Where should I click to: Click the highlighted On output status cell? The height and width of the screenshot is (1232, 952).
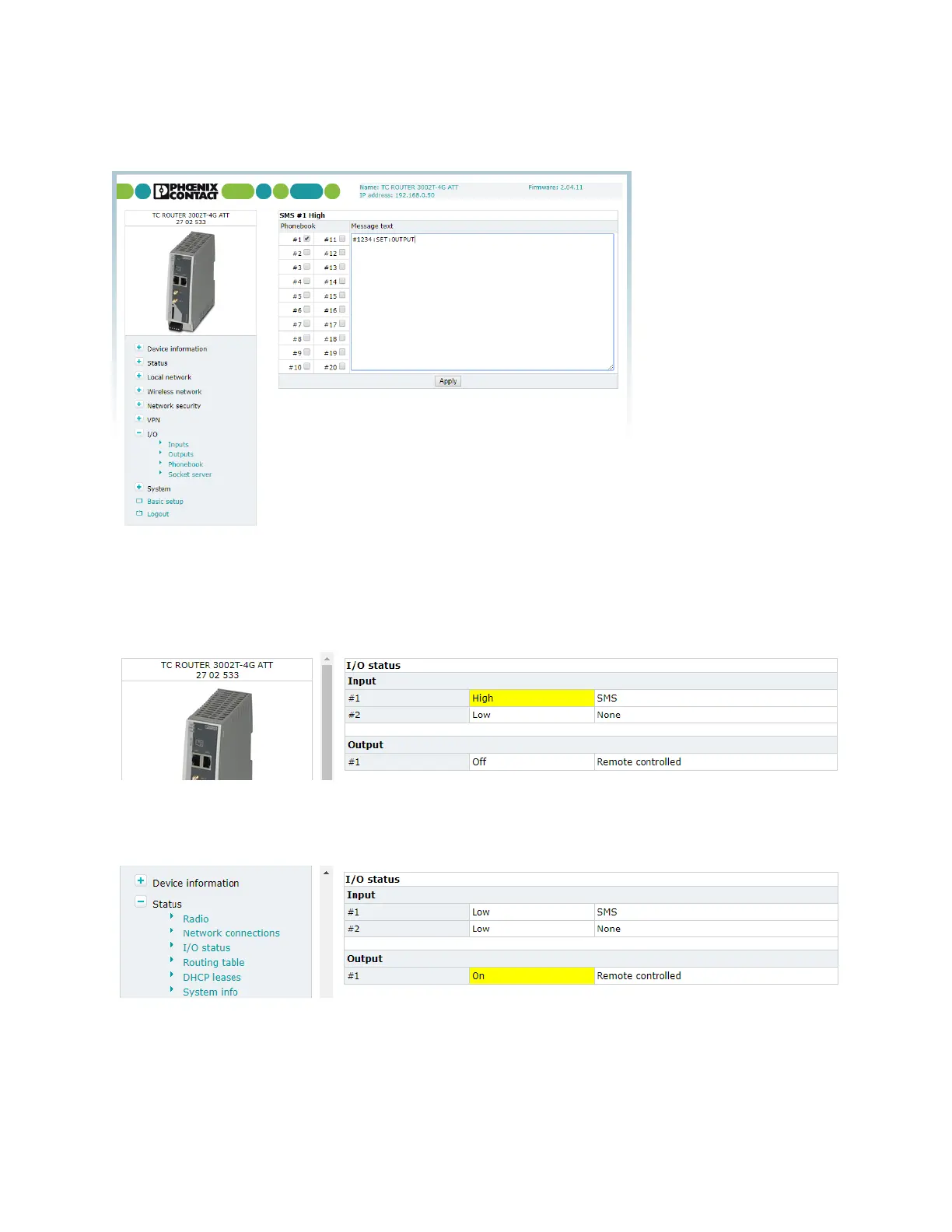click(x=532, y=976)
